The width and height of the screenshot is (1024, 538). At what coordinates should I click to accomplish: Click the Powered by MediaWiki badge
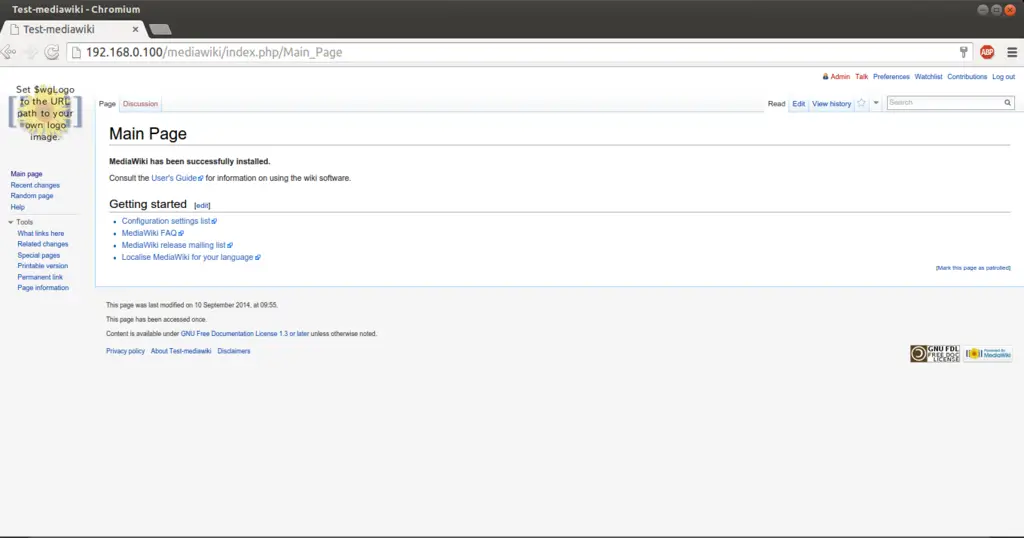[987, 353]
